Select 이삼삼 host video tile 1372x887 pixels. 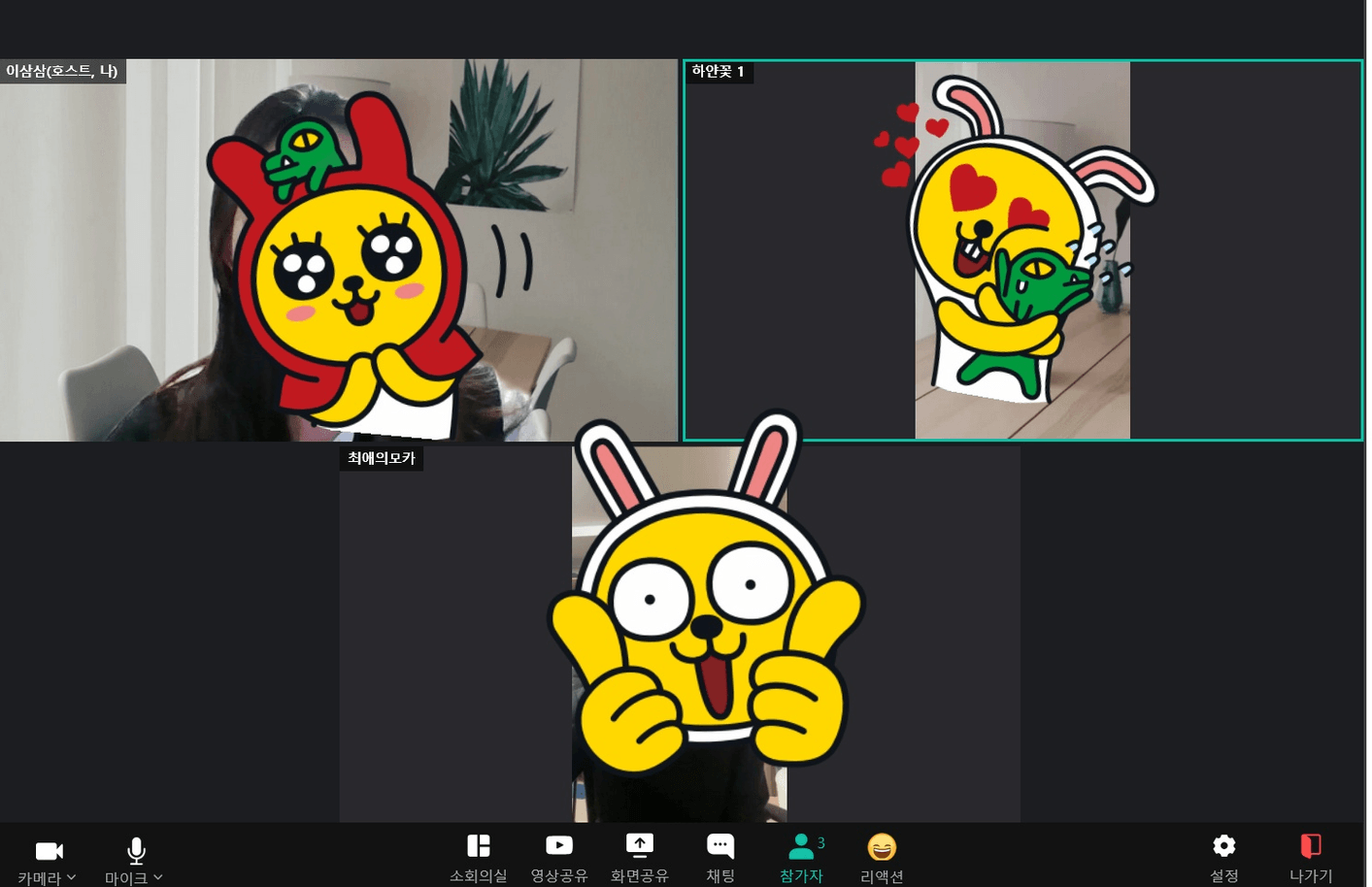coord(339,250)
